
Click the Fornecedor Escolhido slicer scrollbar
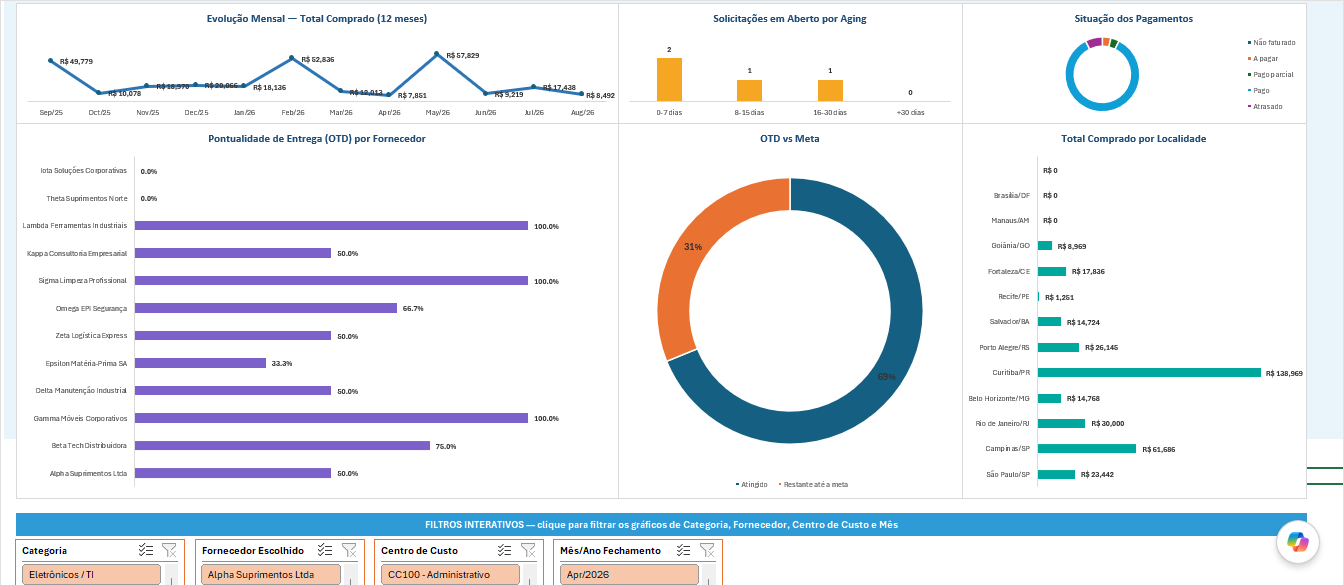(350, 575)
